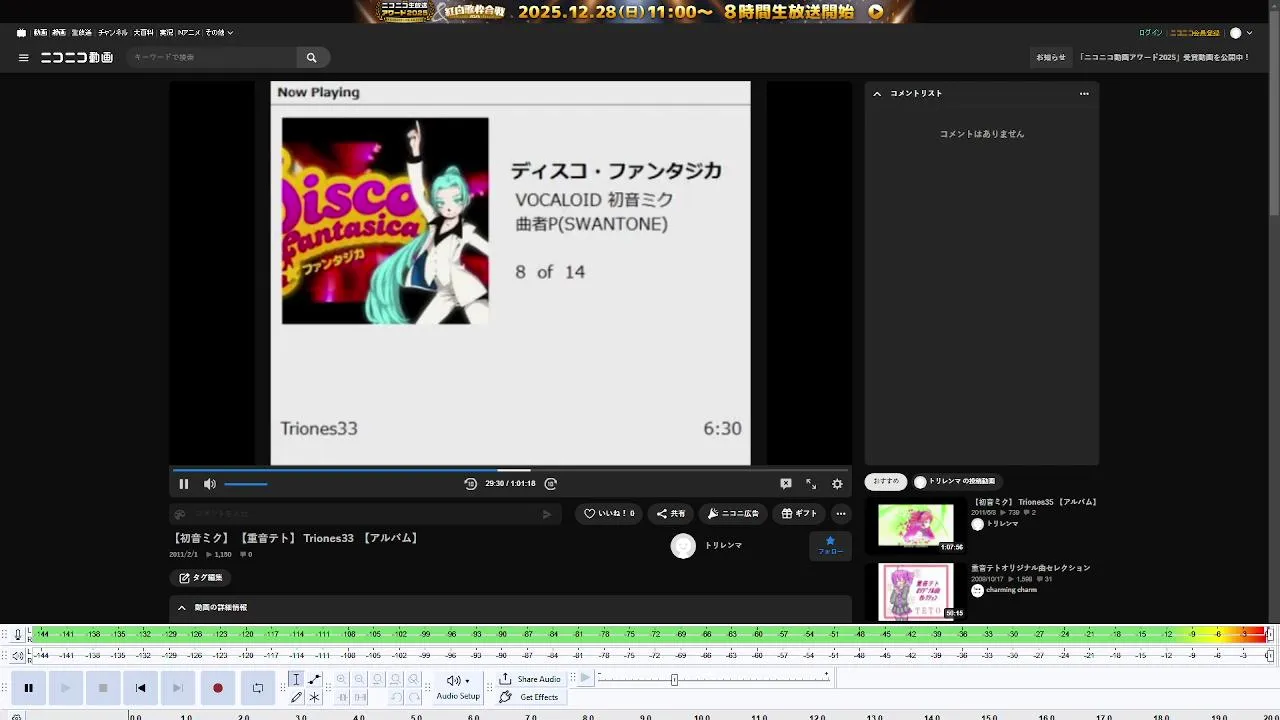
Task: Seek on the video progress bar
Action: (510, 470)
